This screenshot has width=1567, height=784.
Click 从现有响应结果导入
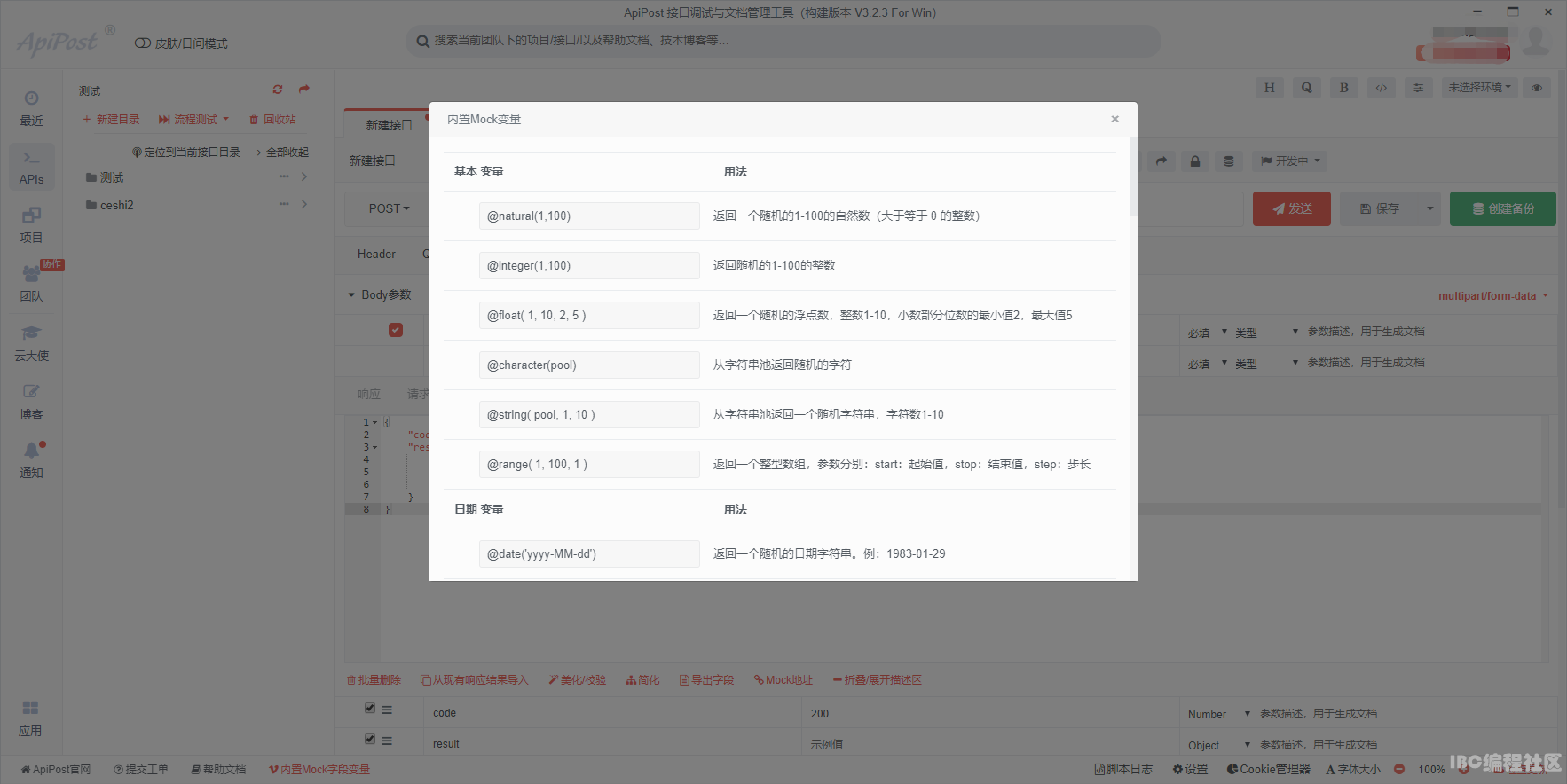(475, 680)
